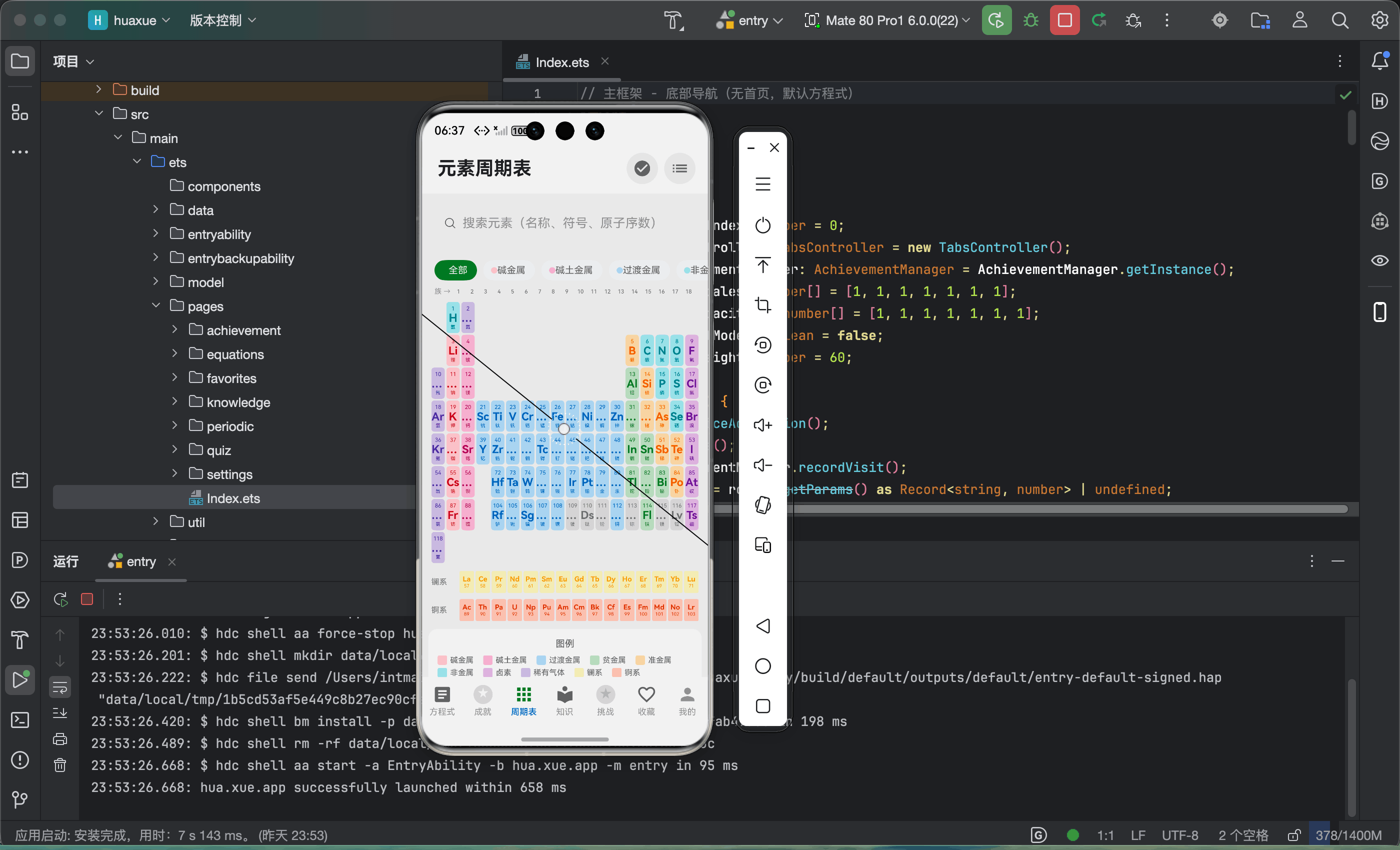Toggle list view in periodic table header
Viewport: 1400px width, 850px height.
pos(679,168)
